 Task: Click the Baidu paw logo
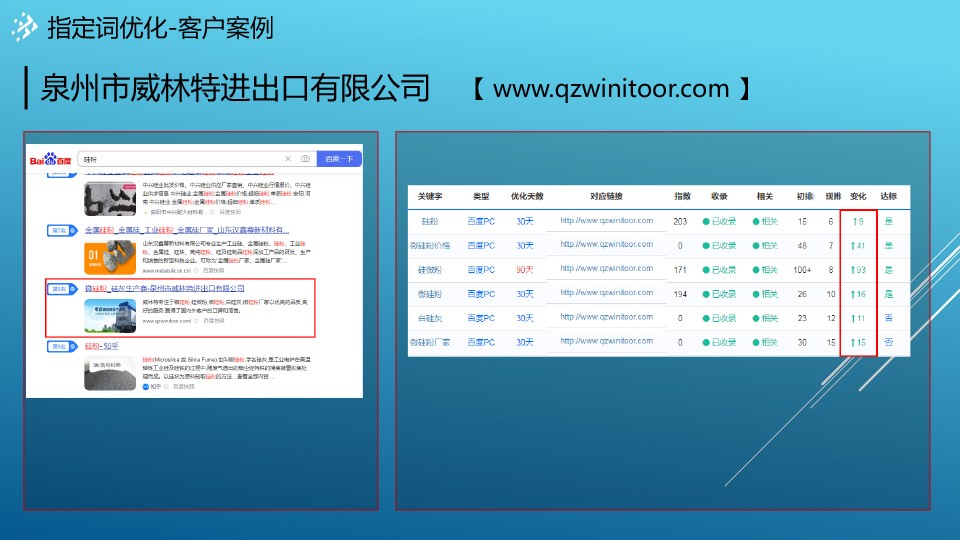coord(50,159)
